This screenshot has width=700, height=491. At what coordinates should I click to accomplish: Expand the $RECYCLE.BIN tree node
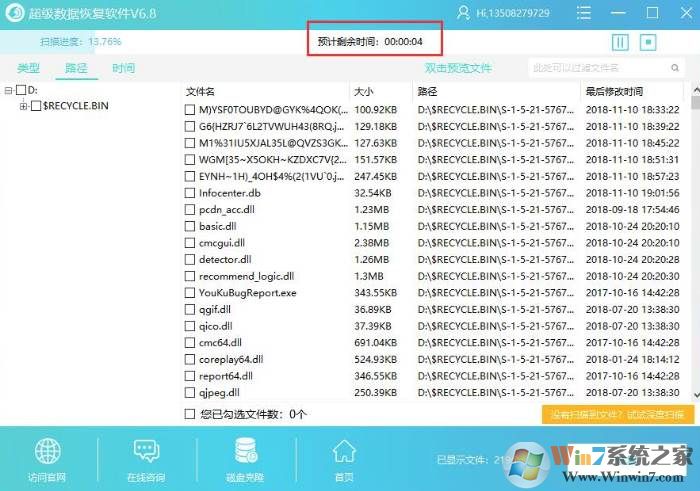23,106
